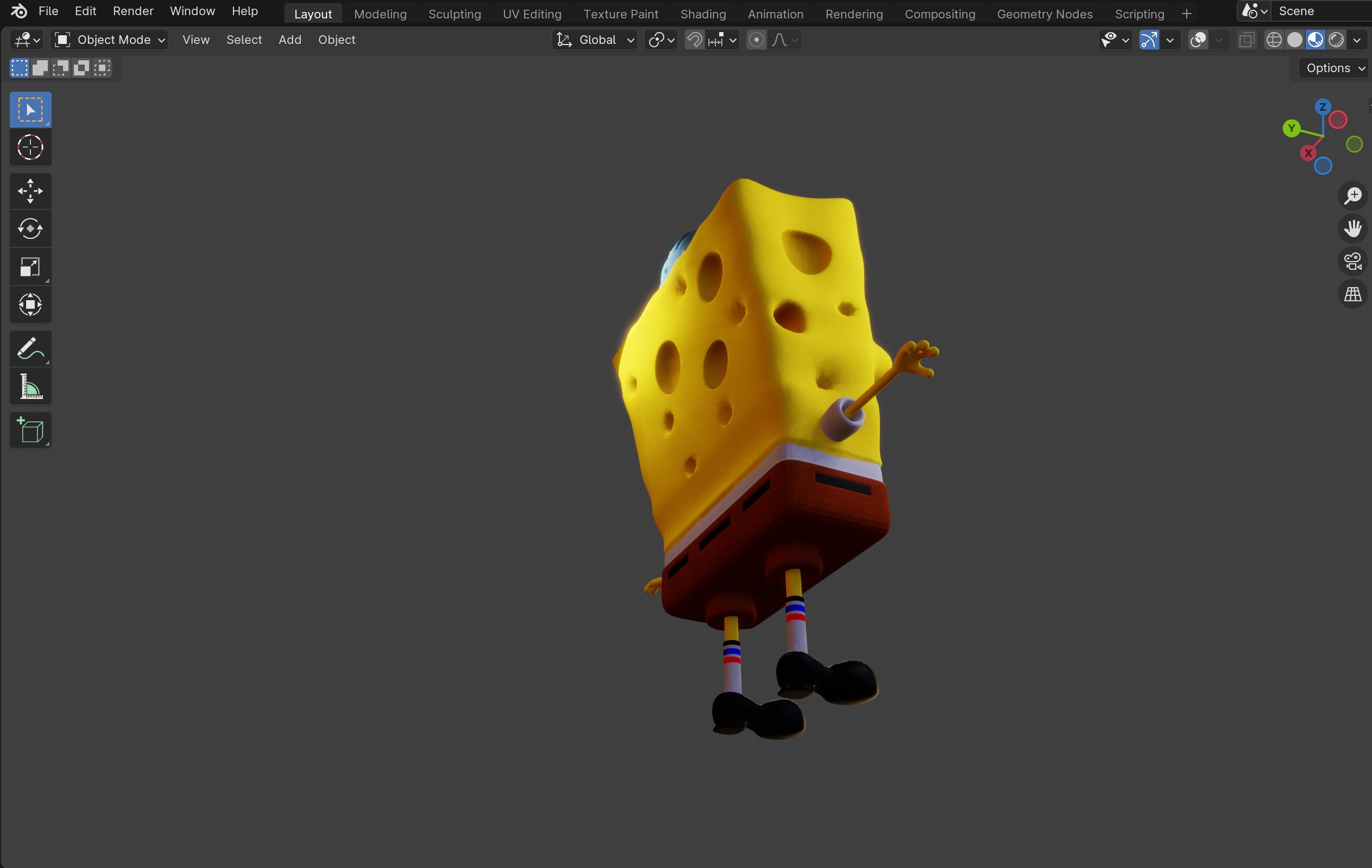Open editor type dropdown

[27, 40]
